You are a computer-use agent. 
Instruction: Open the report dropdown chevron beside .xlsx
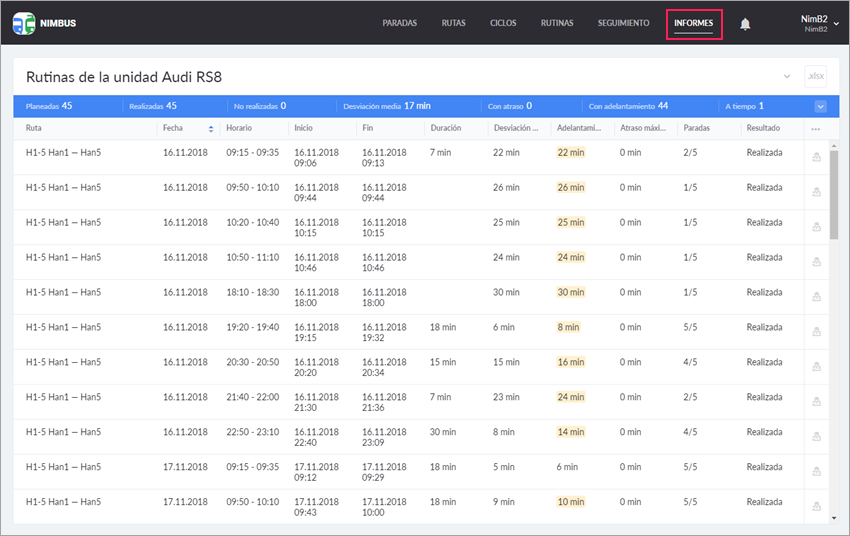[x=787, y=77]
